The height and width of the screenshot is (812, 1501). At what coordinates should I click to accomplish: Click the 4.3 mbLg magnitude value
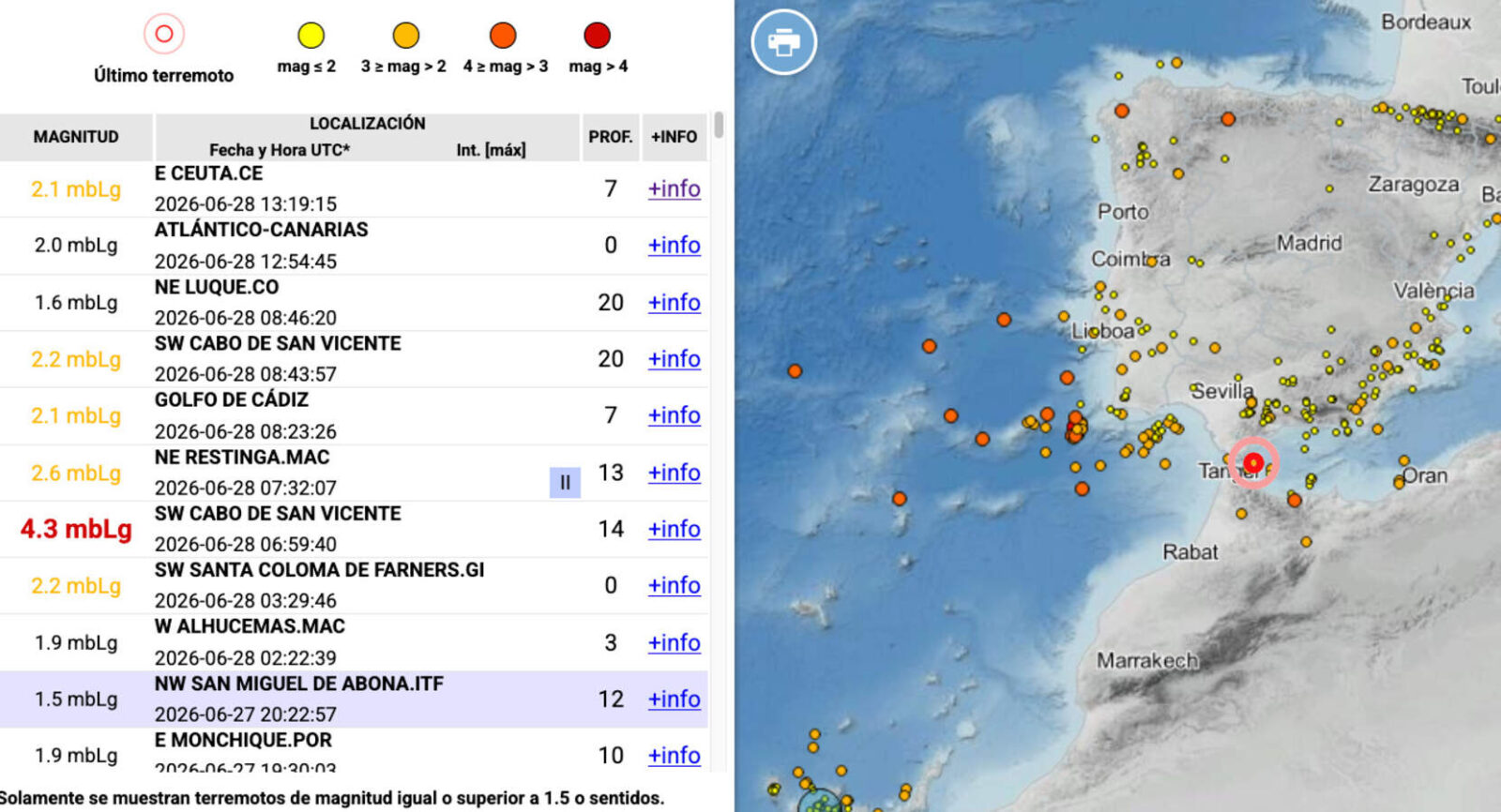pos(76,529)
